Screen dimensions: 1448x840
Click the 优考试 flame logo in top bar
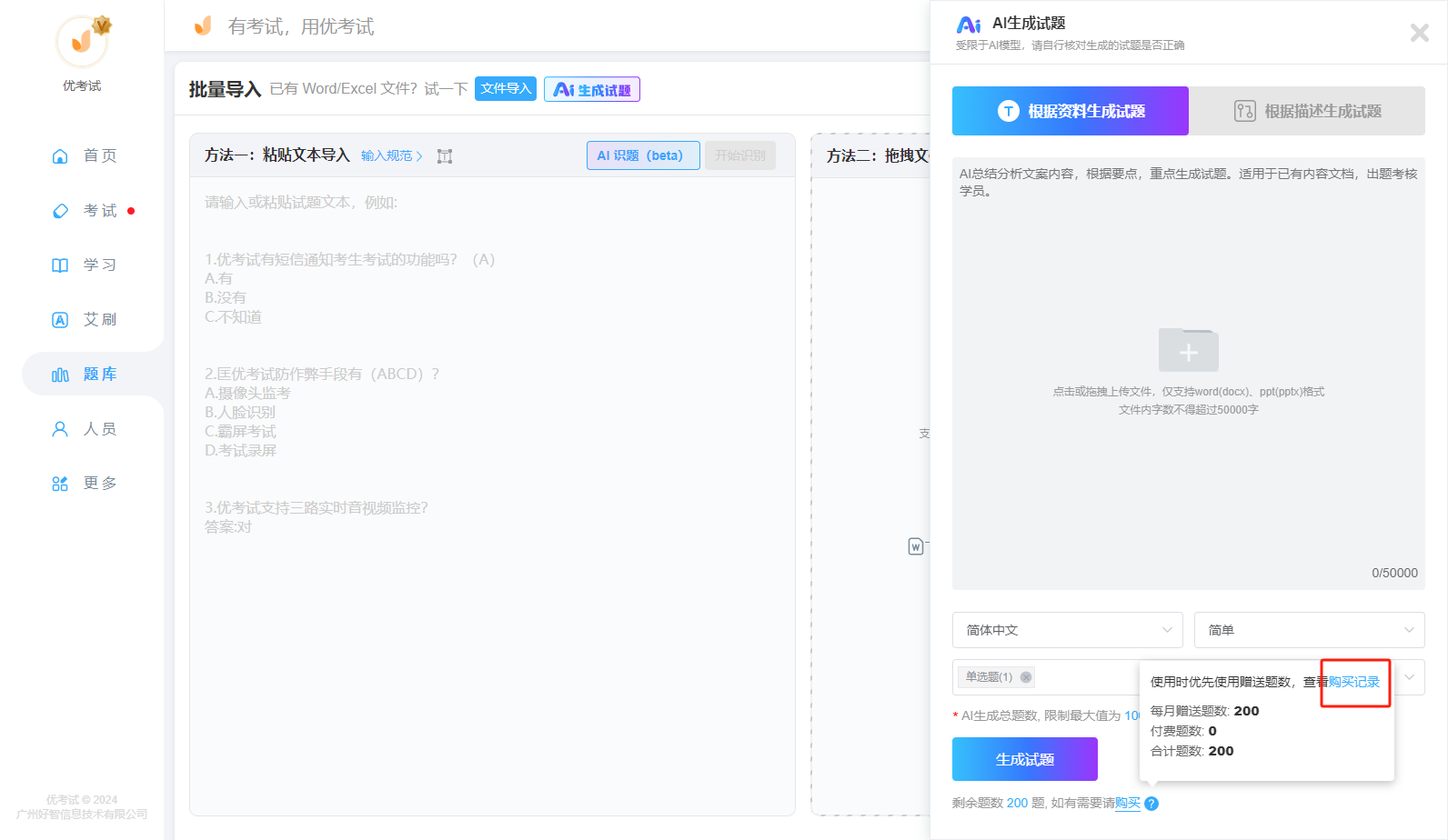pos(203,25)
